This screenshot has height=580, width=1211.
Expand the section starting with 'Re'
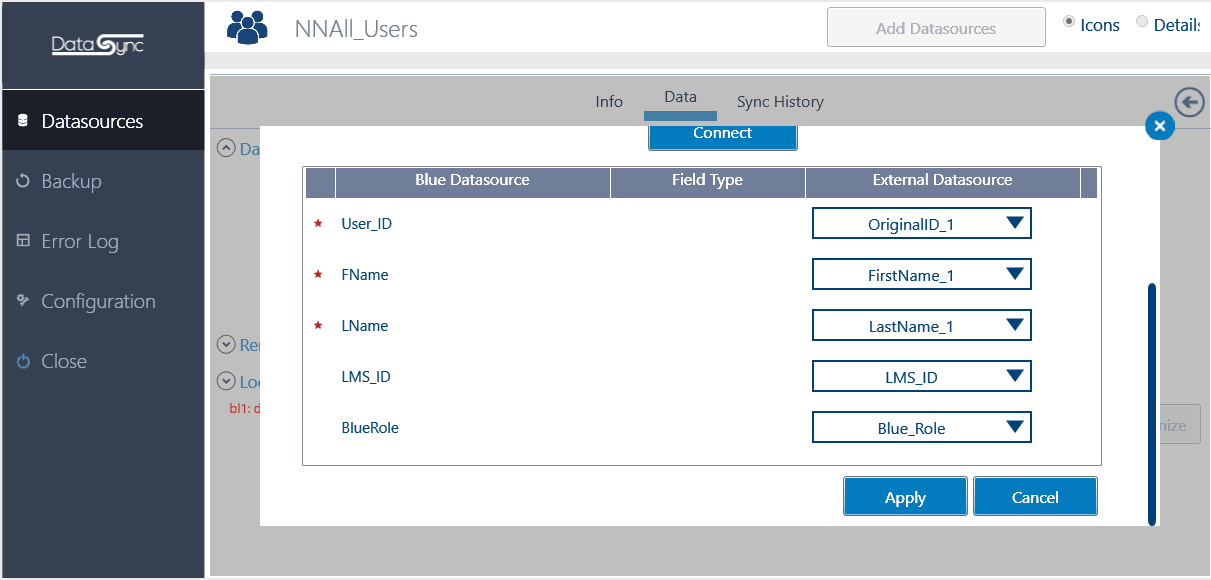point(225,345)
